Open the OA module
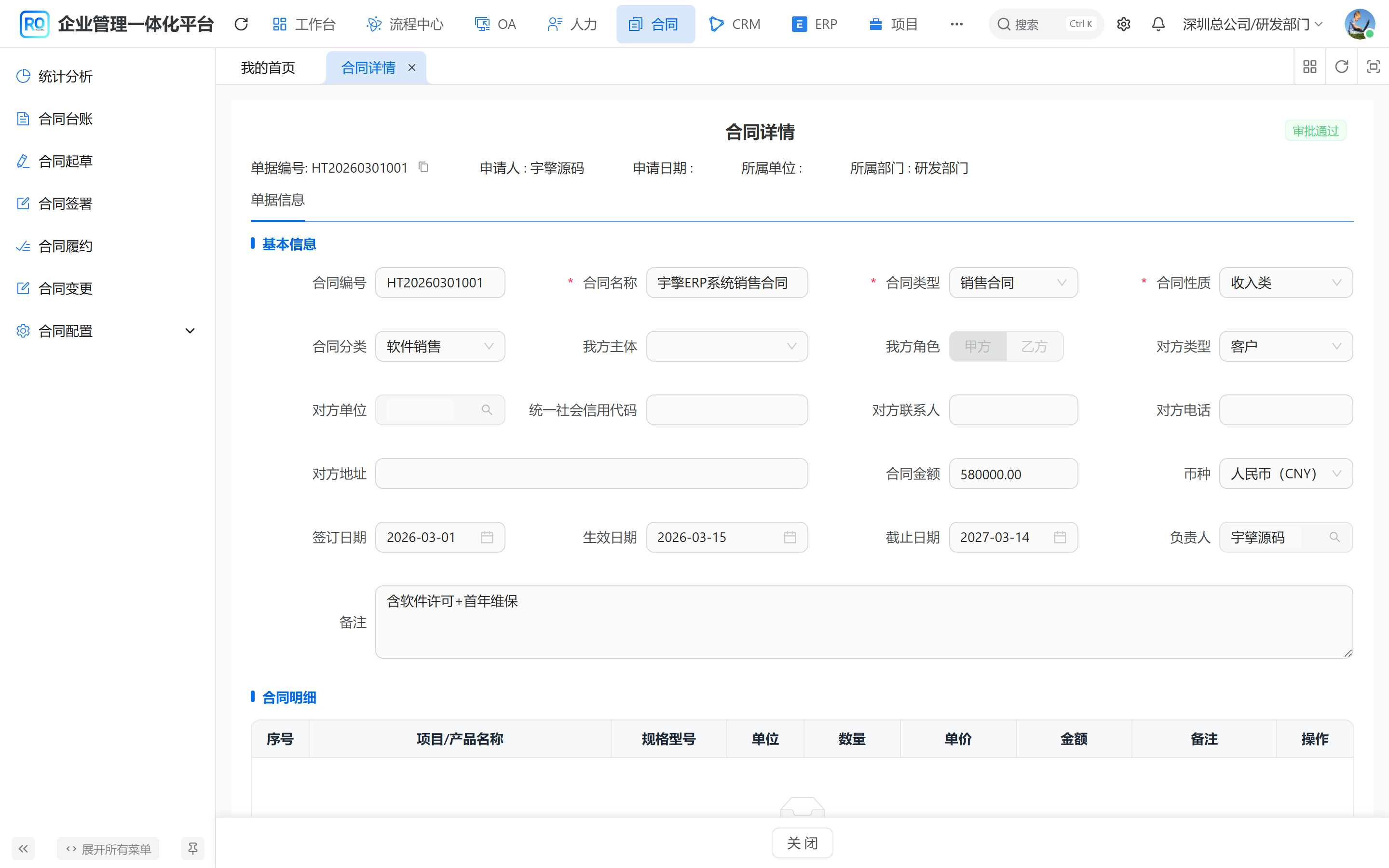Image resolution: width=1389 pixels, height=868 pixels. click(x=495, y=24)
